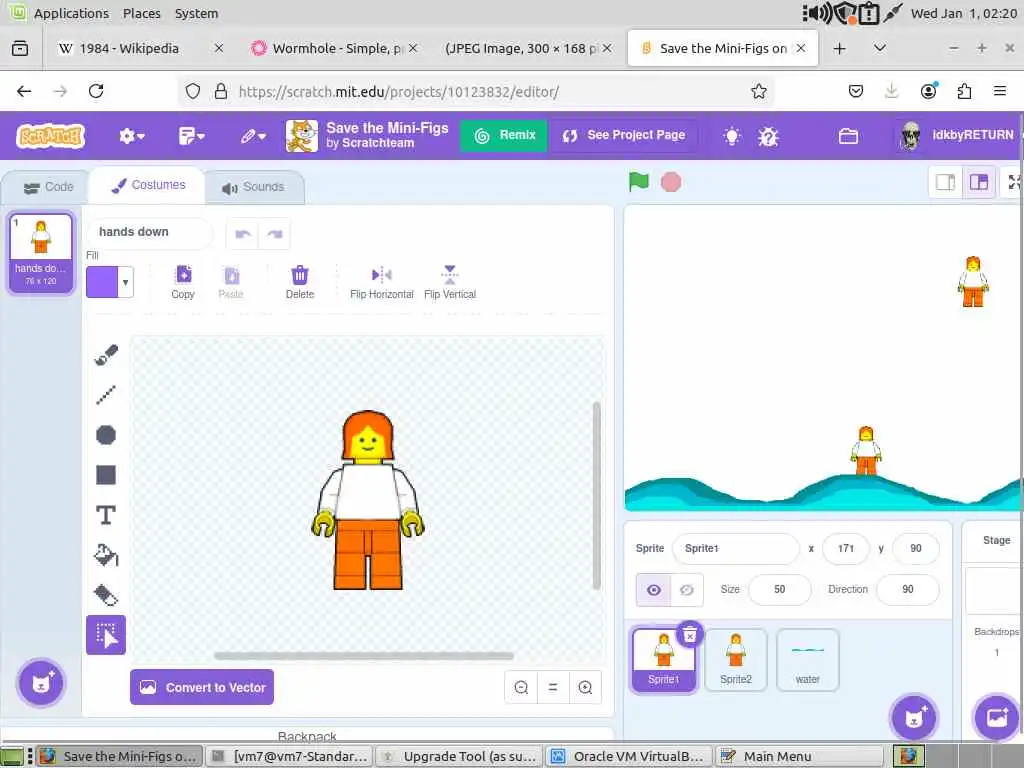Click Convert to Vector button
The image size is (1024, 768).
(x=202, y=687)
